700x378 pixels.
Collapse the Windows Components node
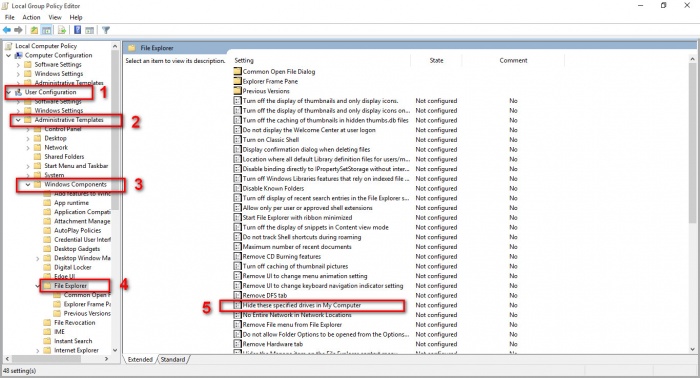click(28, 184)
